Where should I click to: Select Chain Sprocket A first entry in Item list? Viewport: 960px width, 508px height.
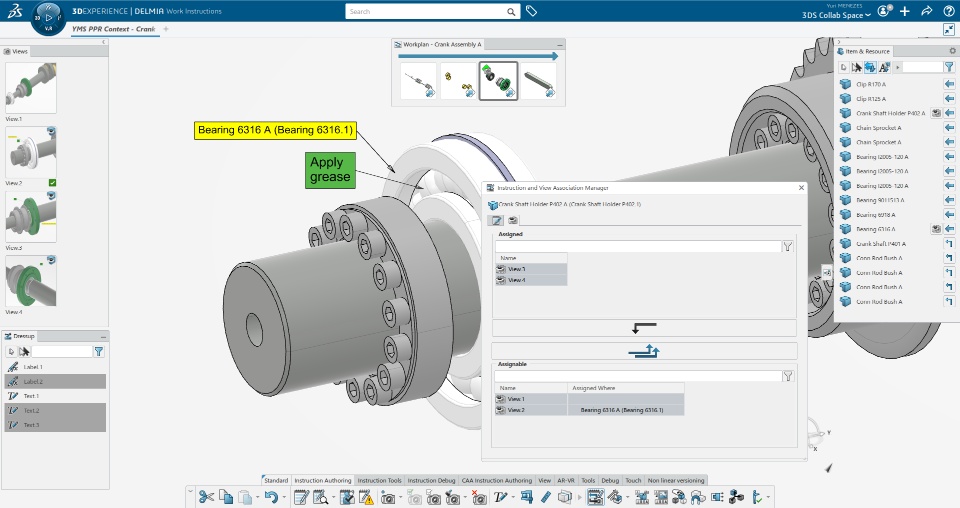(878, 128)
